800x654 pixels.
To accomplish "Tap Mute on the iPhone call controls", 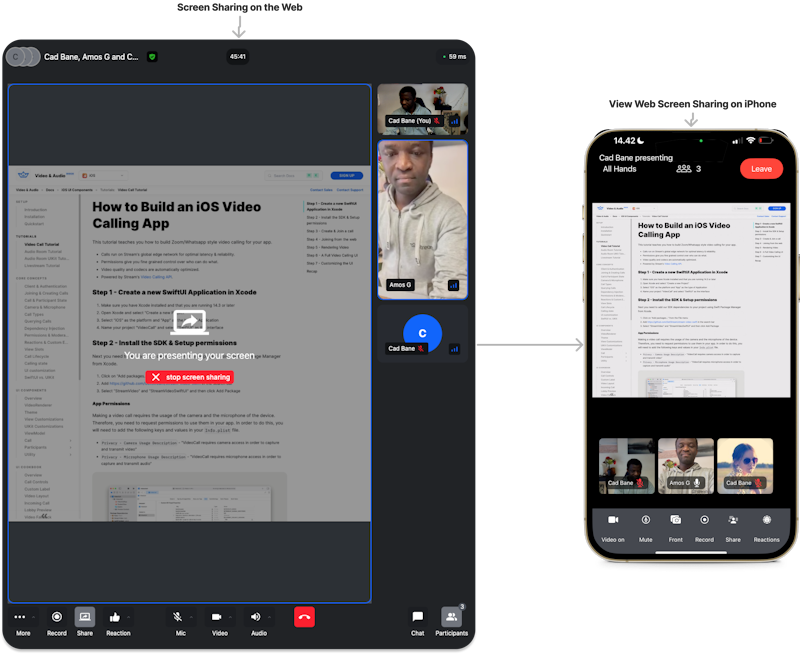I will coord(645,520).
